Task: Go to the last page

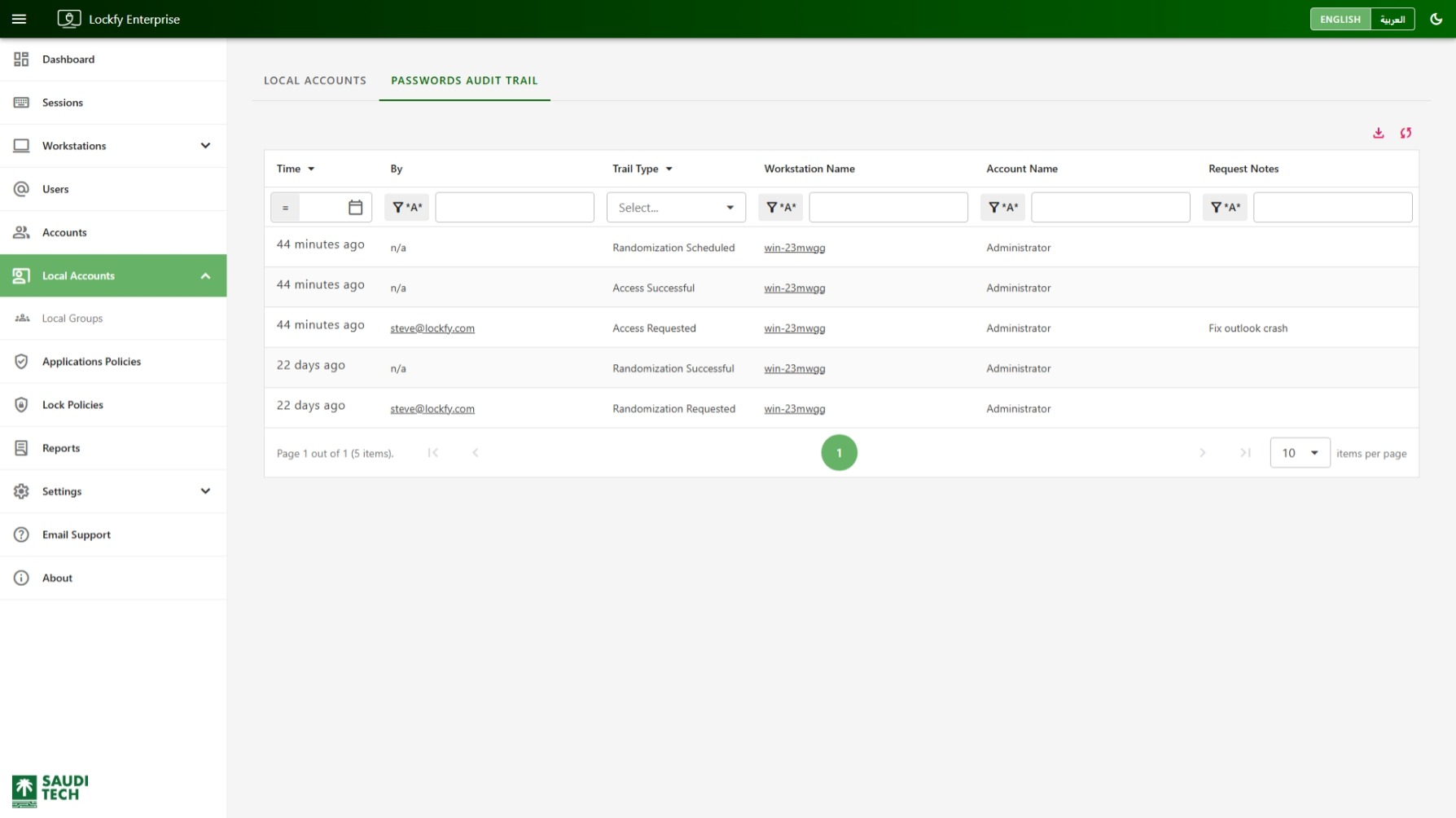Action: [1245, 453]
